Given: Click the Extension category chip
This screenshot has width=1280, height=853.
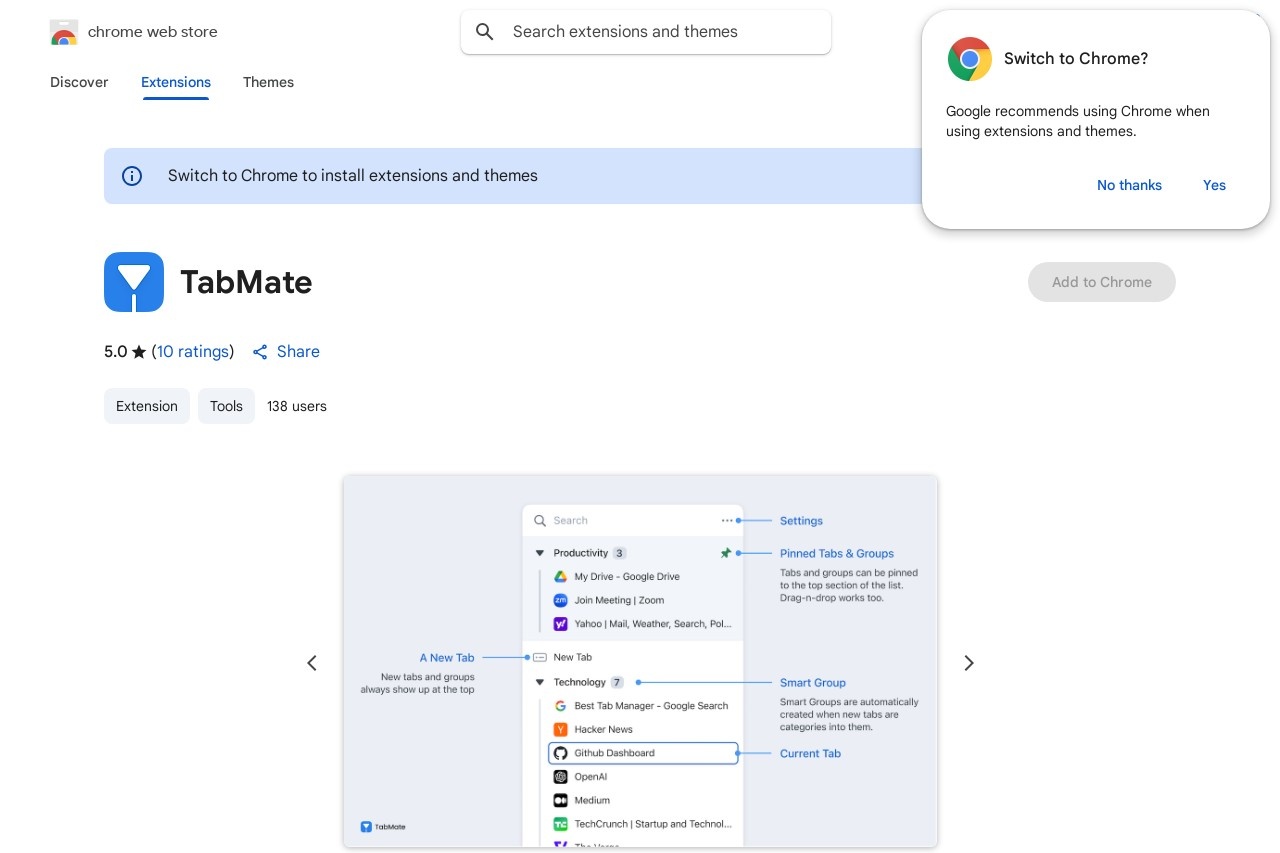Looking at the screenshot, I should click(147, 406).
